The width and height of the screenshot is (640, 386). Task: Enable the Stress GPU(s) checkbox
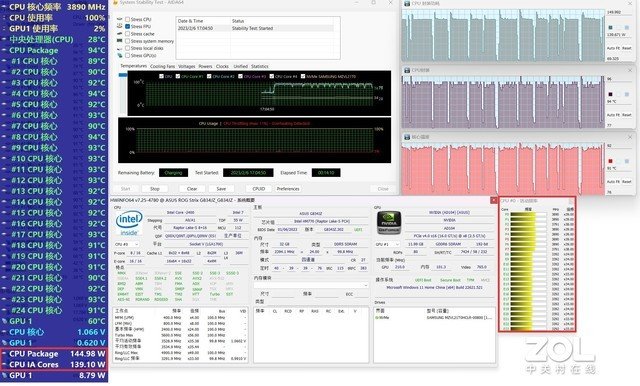pyautogui.click(x=128, y=55)
